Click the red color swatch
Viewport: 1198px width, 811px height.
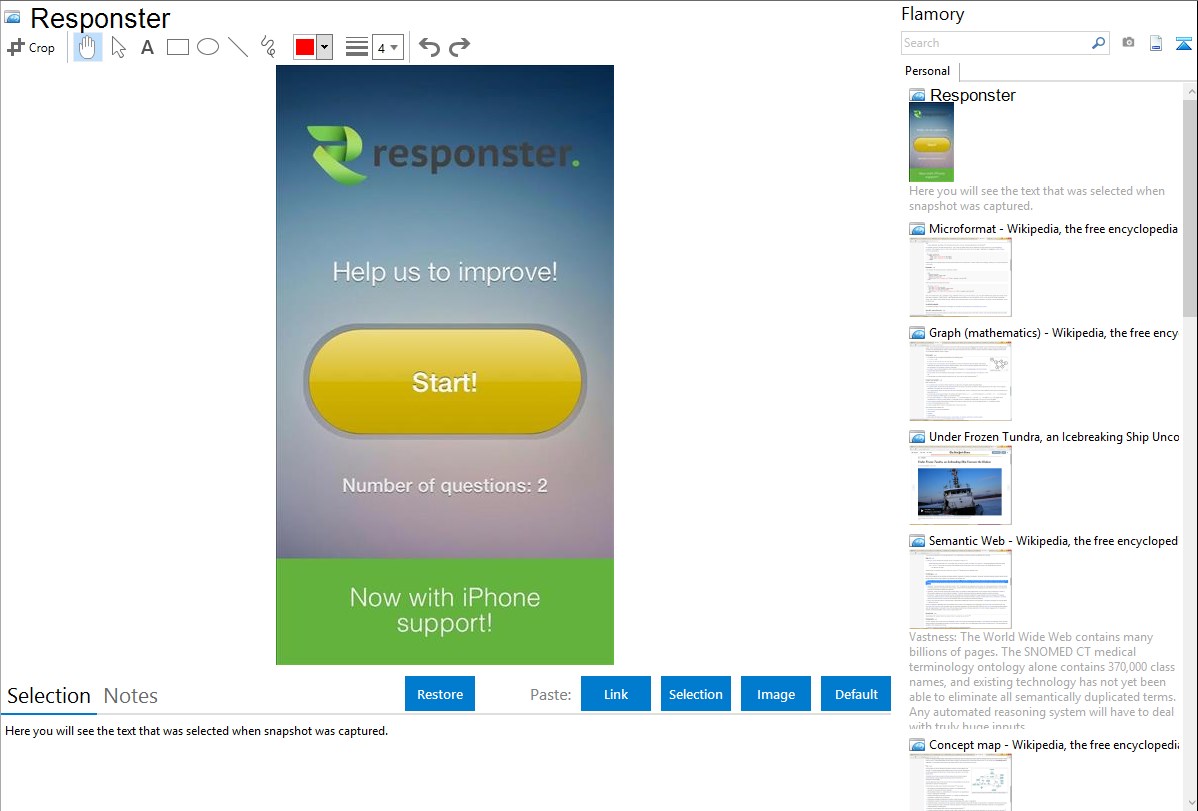click(305, 47)
